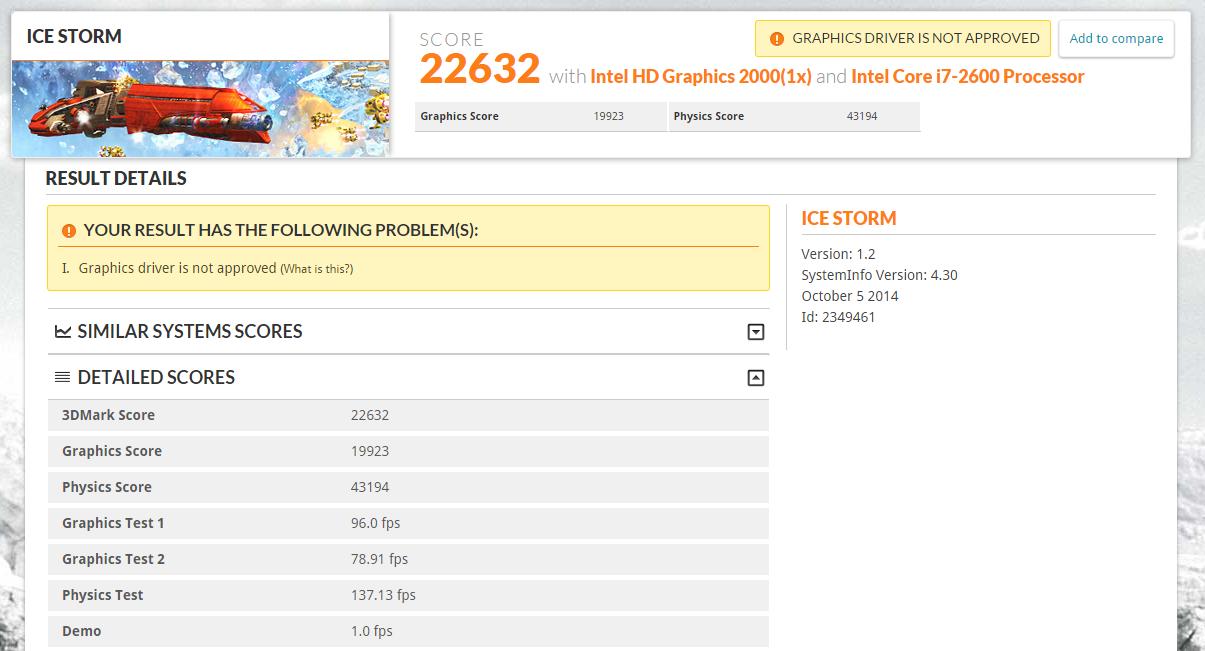Click the list icon next to Detailed Scores
Viewport: 1205px width, 651px height.
(x=63, y=377)
